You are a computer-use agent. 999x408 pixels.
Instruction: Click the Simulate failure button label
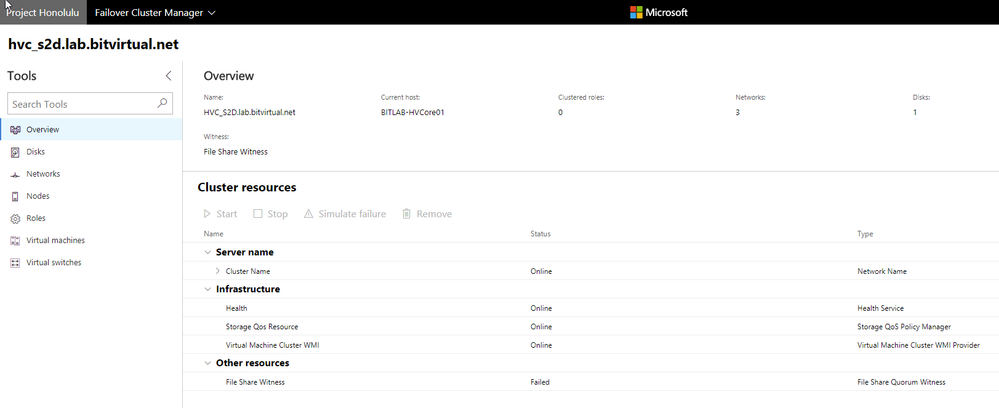click(352, 214)
